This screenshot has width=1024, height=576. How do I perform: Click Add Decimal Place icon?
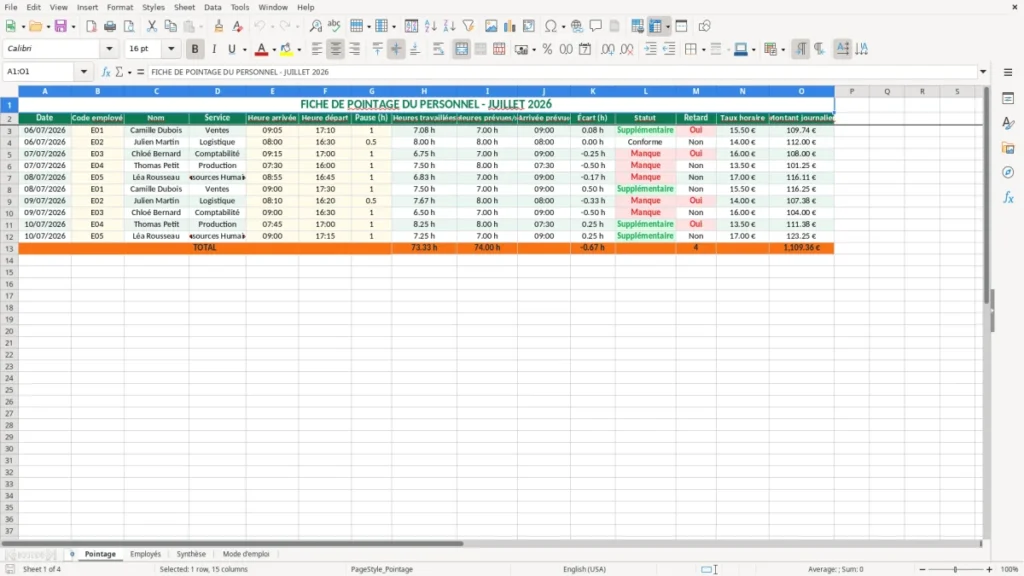pos(607,49)
